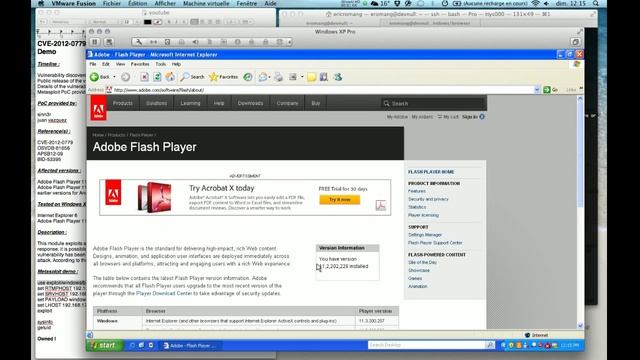Open the Fichier menu in macOS menu bar
The width and height of the screenshot is (640, 360).
[x=111, y=3]
